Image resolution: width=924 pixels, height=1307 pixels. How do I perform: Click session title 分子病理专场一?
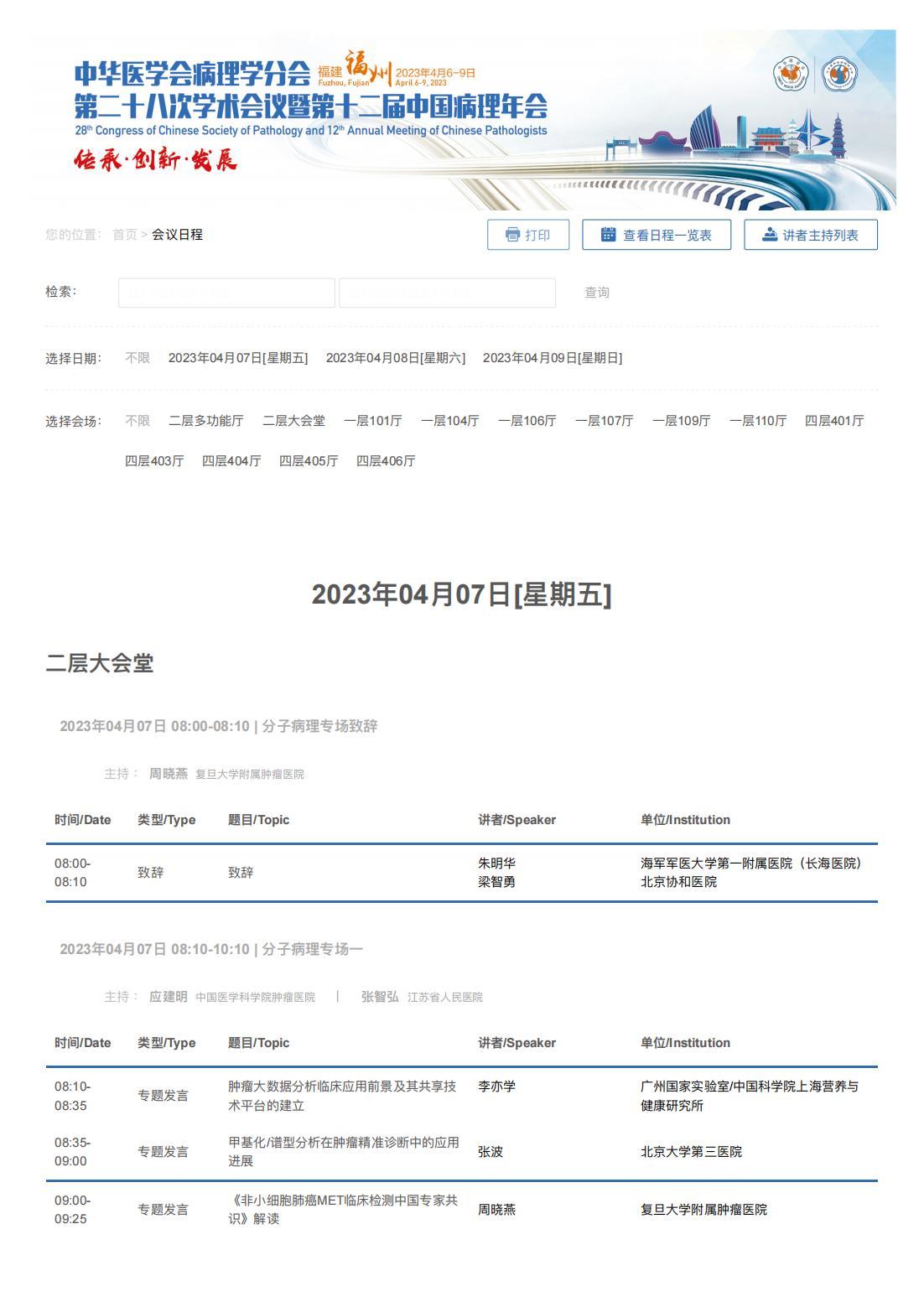pyautogui.click(x=313, y=949)
